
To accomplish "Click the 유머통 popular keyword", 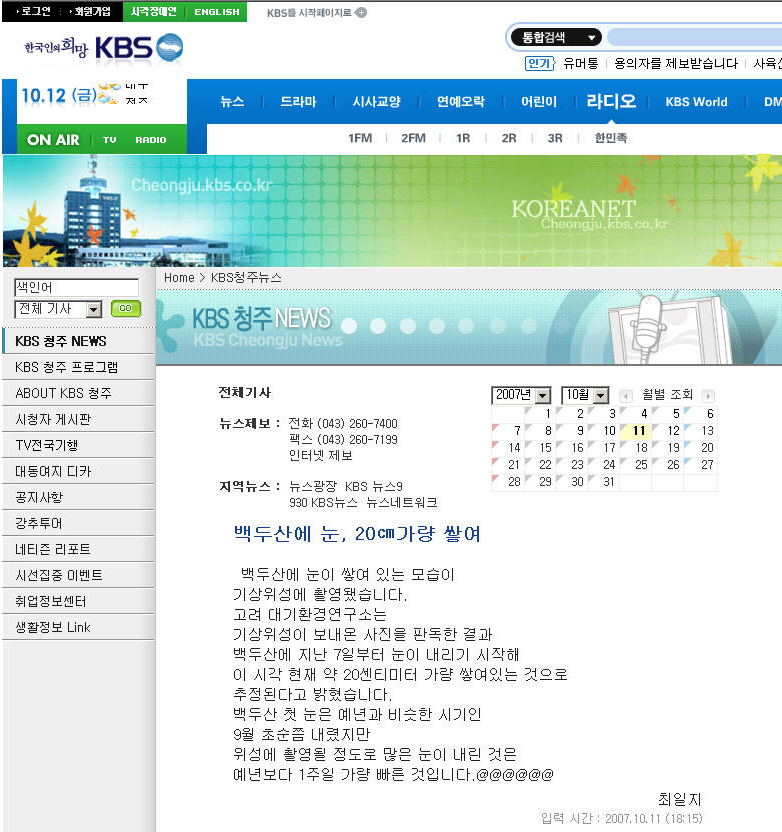I will 580,64.
